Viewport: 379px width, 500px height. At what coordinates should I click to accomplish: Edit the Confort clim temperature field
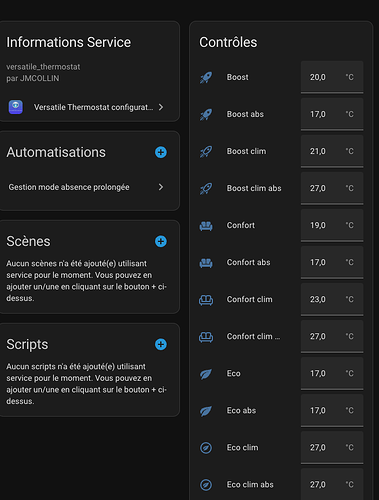(332, 299)
